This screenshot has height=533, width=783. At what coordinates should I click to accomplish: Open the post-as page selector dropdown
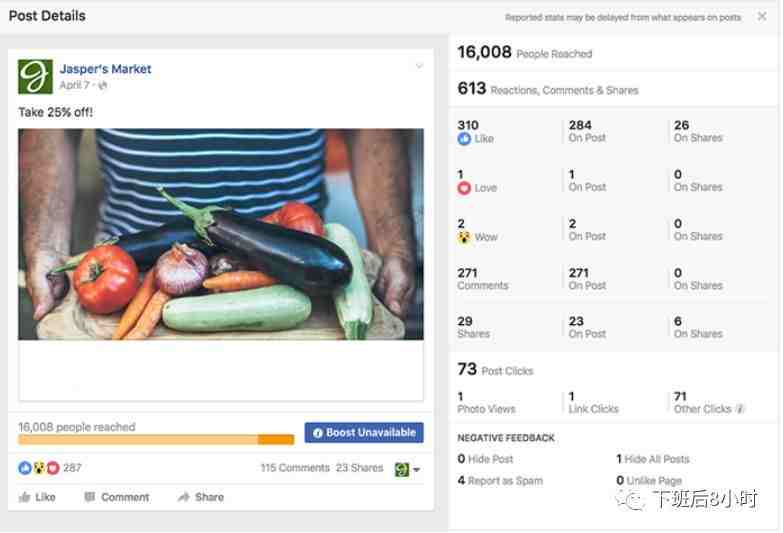pos(407,469)
